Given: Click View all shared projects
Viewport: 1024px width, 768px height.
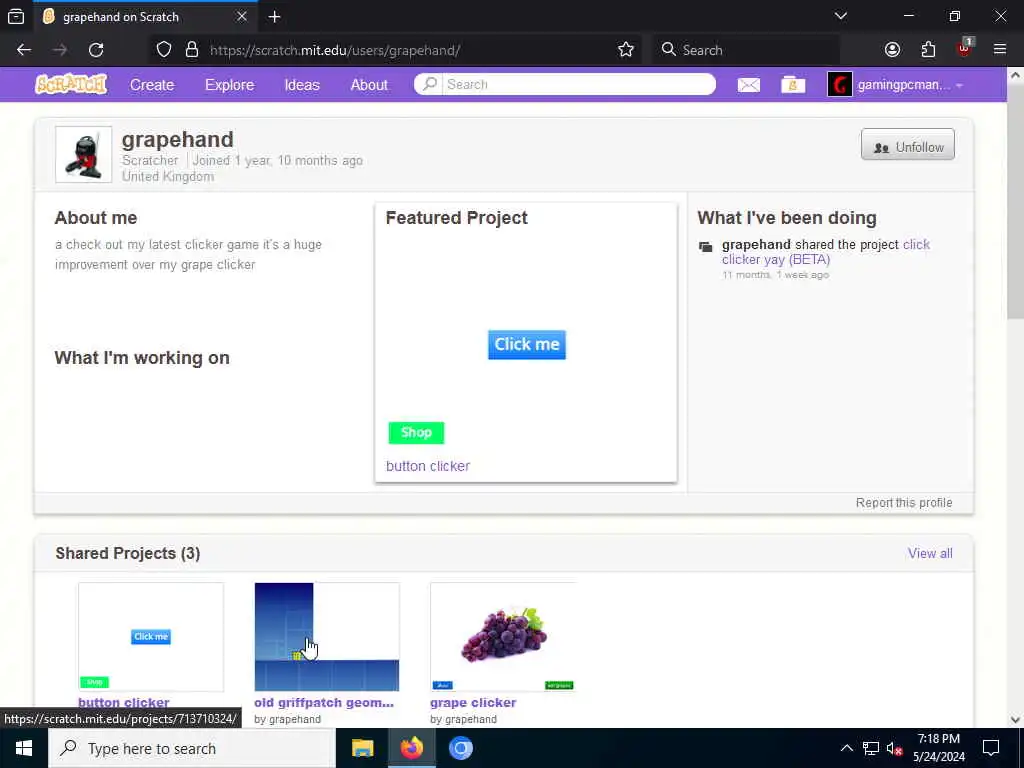Looking at the screenshot, I should [x=930, y=553].
